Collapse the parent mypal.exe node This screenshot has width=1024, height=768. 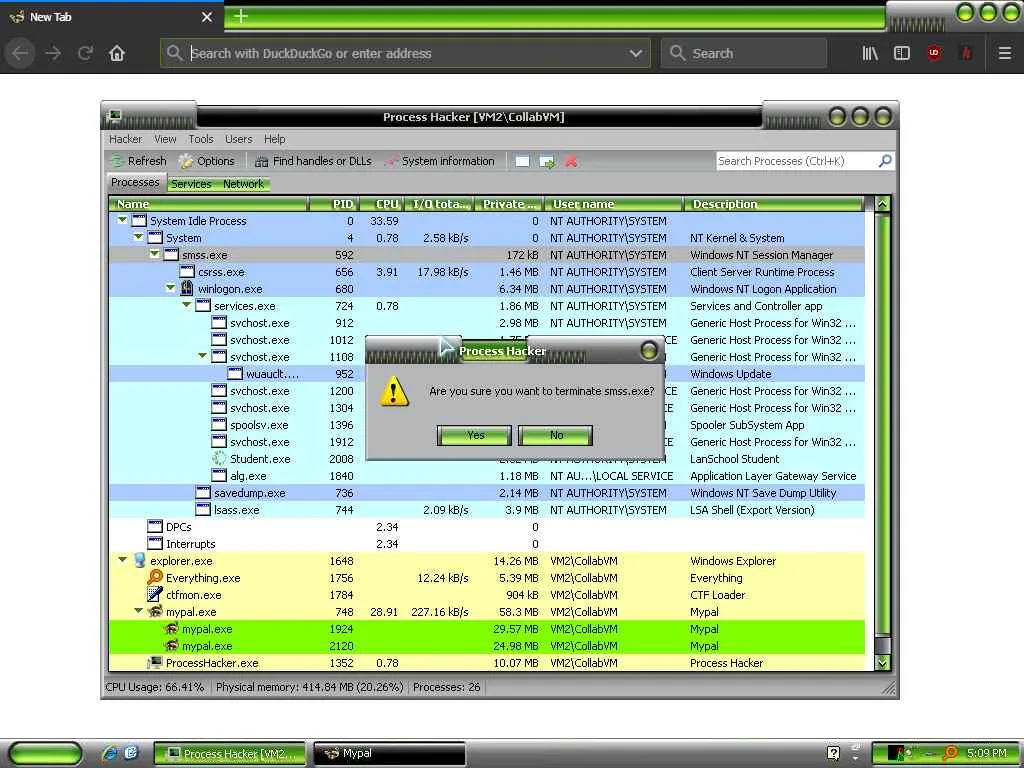pyautogui.click(x=138, y=611)
